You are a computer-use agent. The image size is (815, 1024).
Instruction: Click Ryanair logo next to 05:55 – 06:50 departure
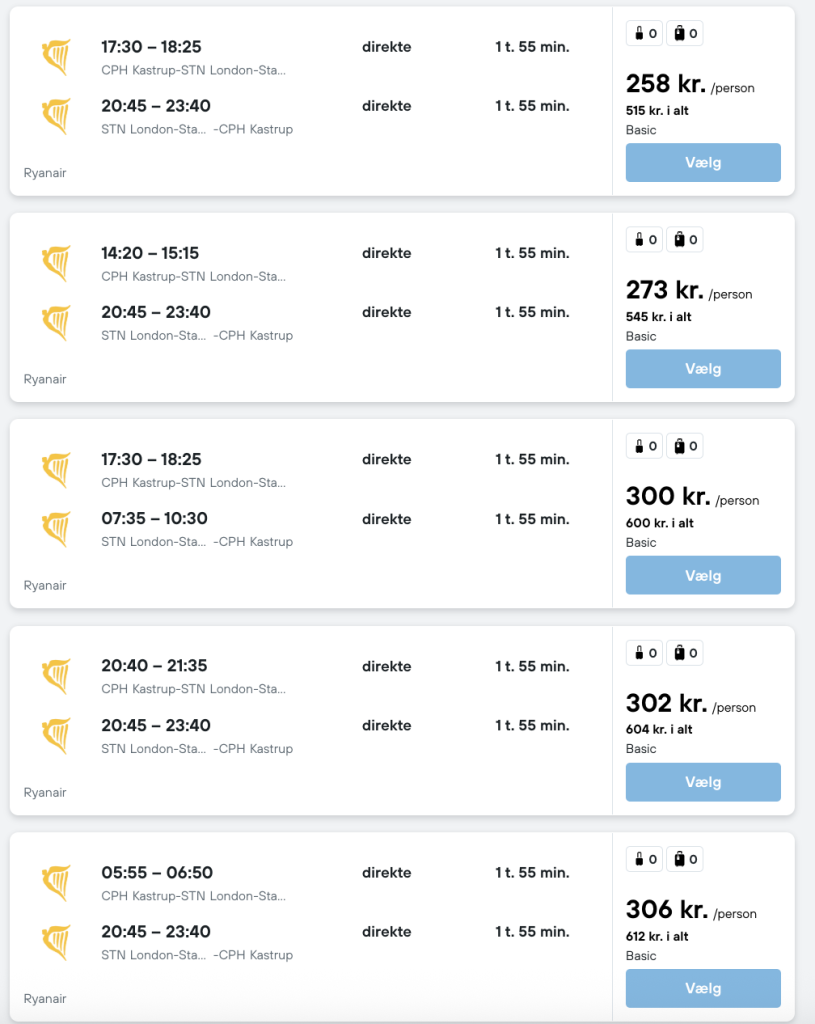(x=56, y=883)
